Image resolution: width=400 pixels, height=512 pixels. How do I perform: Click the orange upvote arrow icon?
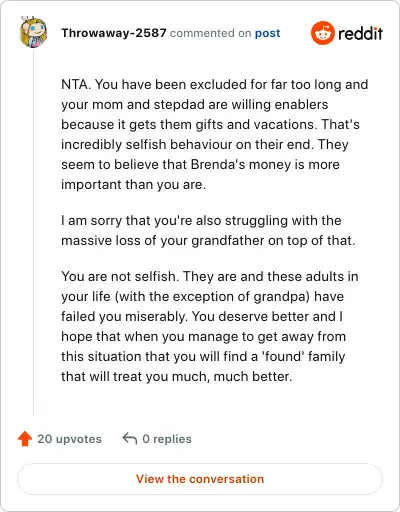point(25,438)
